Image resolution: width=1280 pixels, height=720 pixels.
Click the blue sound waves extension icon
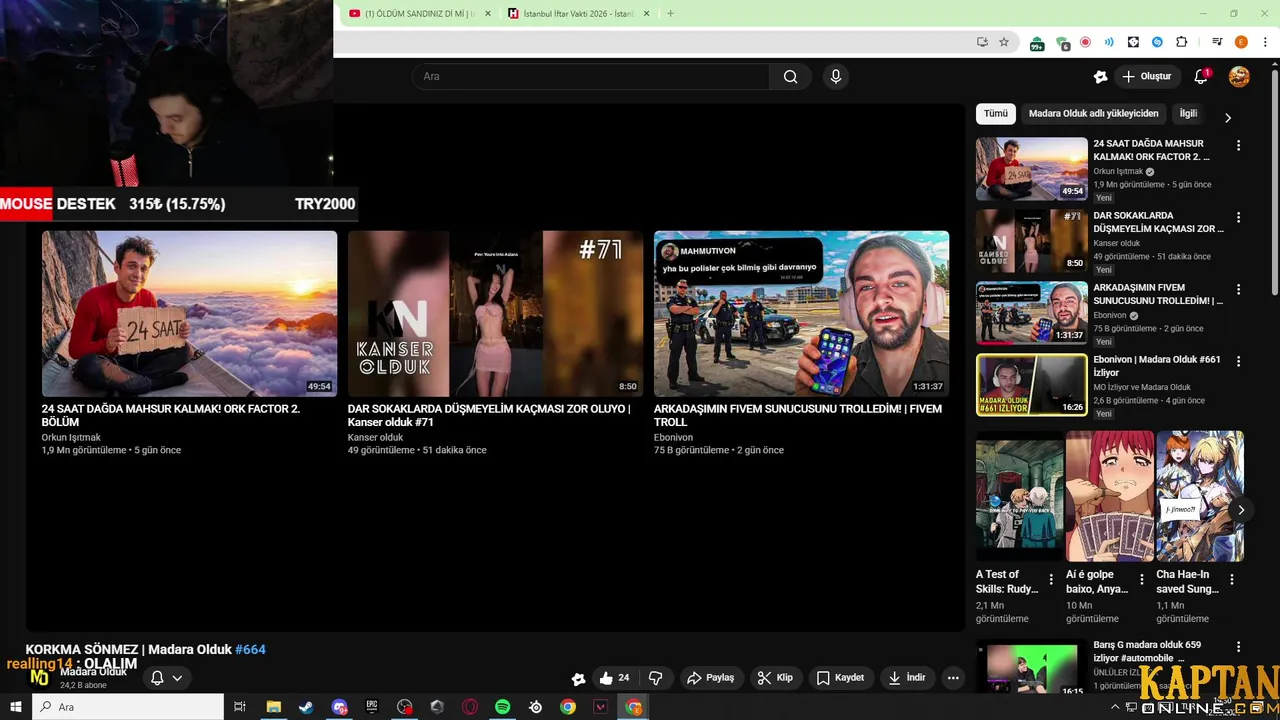point(1109,42)
